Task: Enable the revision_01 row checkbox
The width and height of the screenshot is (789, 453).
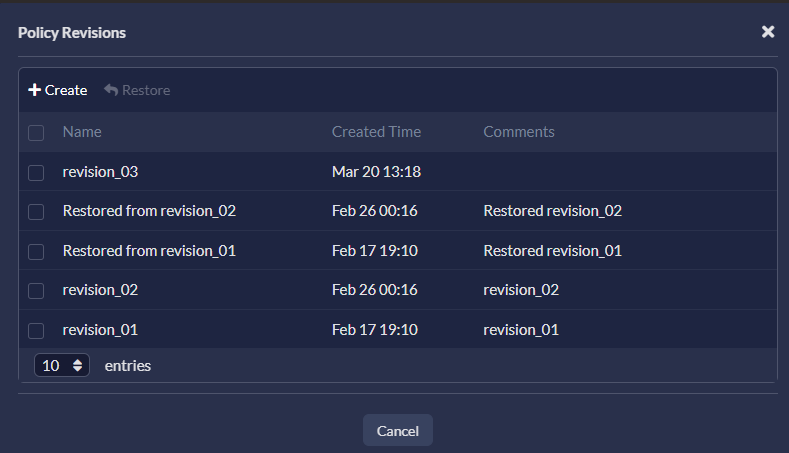Action: point(36,331)
